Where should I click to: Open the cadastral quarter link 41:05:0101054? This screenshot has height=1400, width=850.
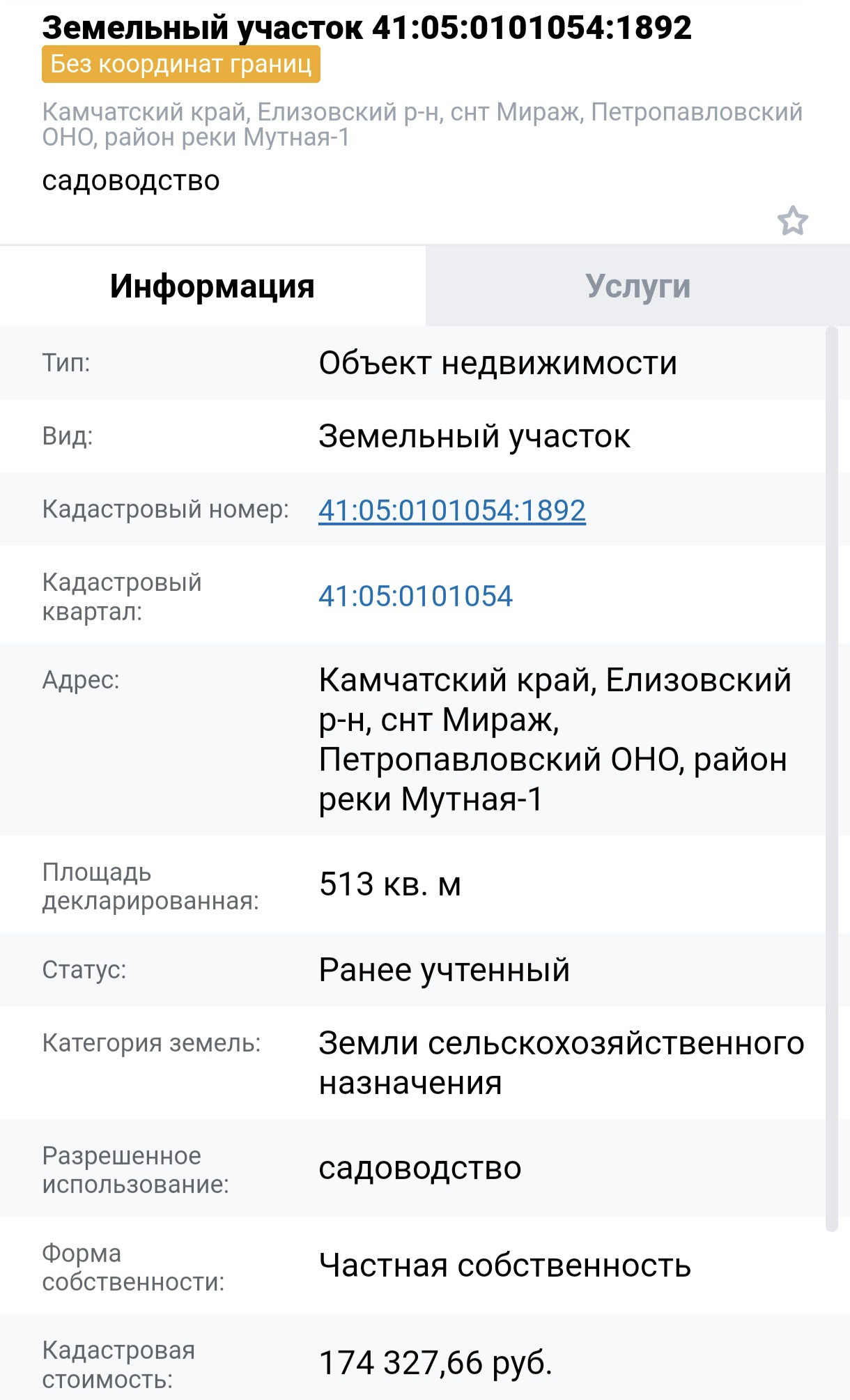pyautogui.click(x=415, y=597)
